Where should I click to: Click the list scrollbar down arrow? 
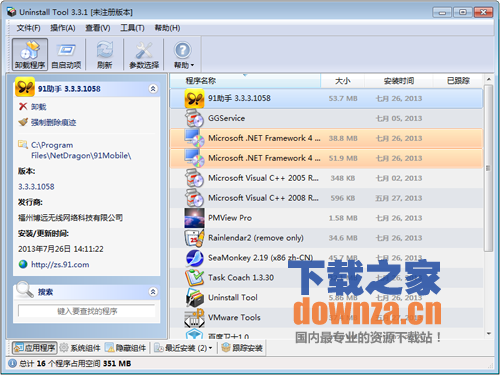coord(488,334)
